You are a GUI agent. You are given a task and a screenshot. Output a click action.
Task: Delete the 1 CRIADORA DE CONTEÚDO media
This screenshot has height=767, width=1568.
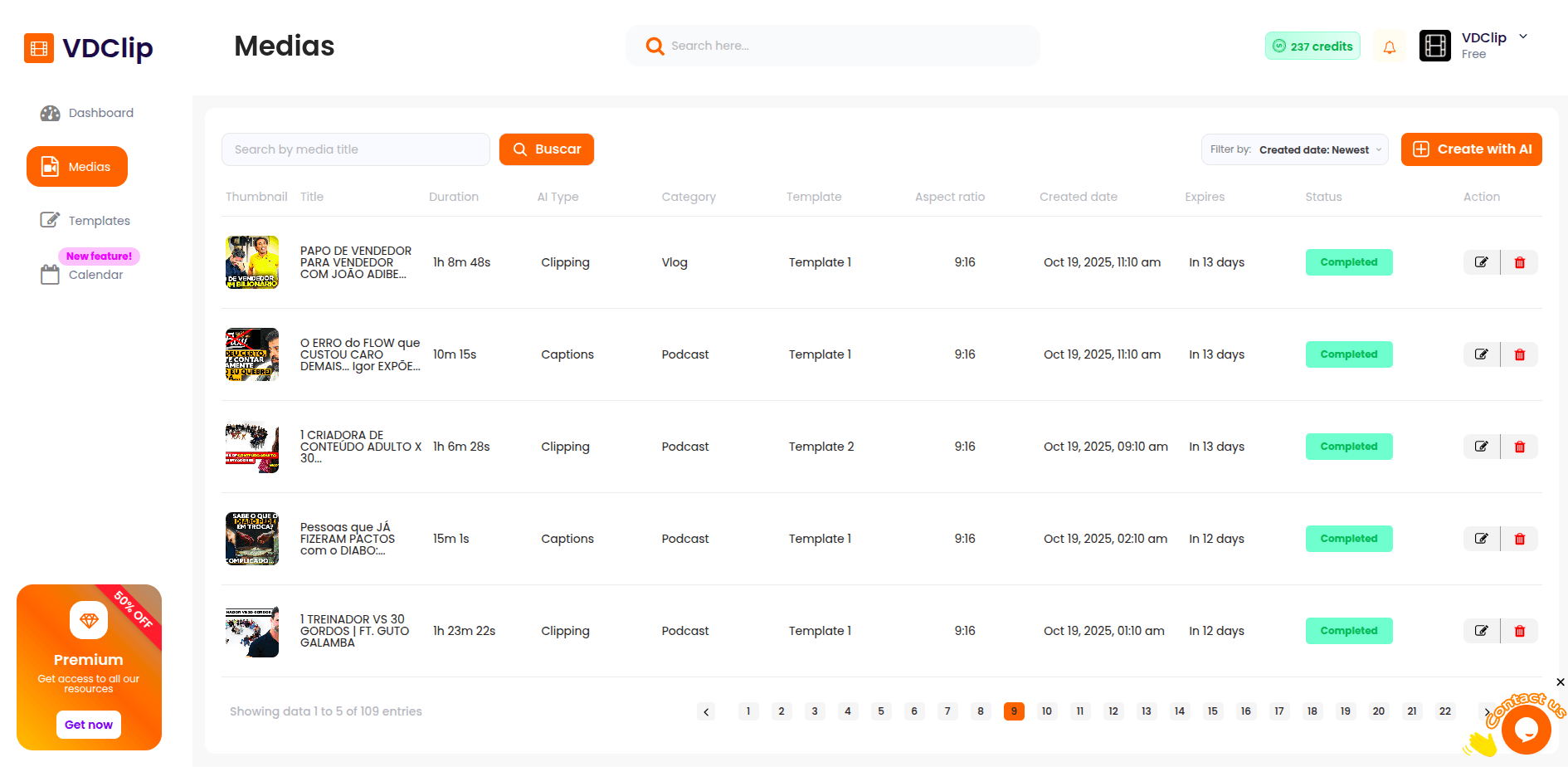1519,447
